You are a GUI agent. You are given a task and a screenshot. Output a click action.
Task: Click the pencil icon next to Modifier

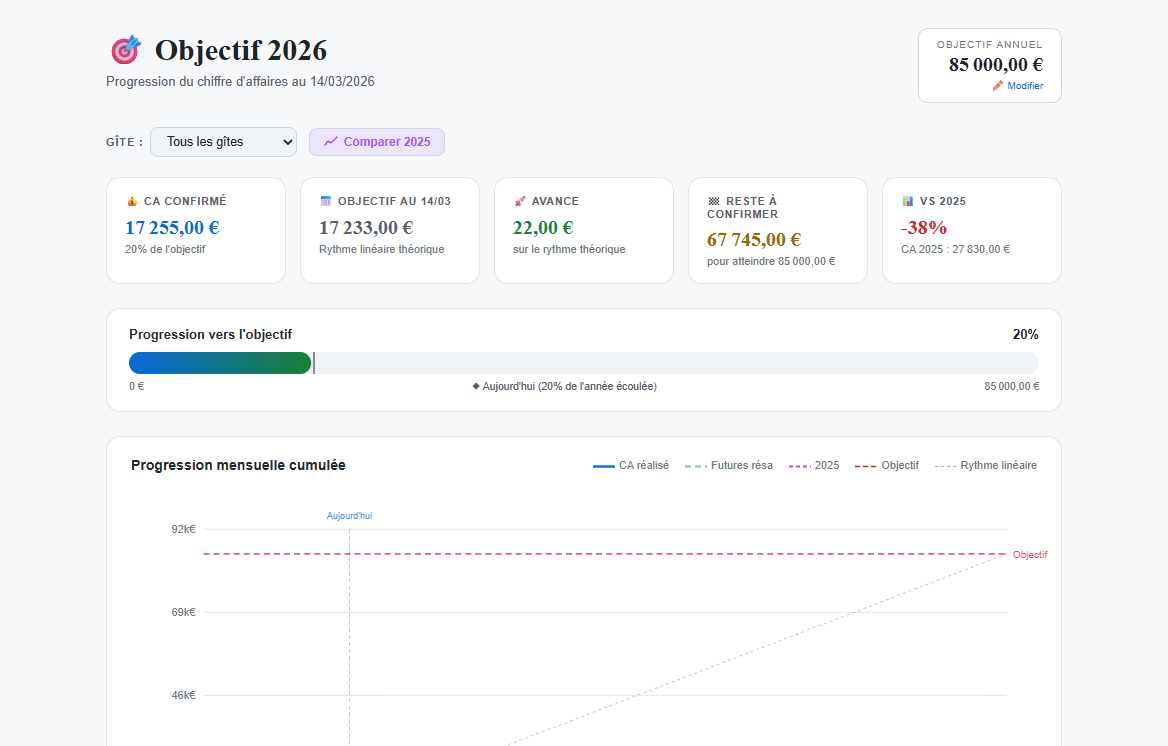(997, 86)
